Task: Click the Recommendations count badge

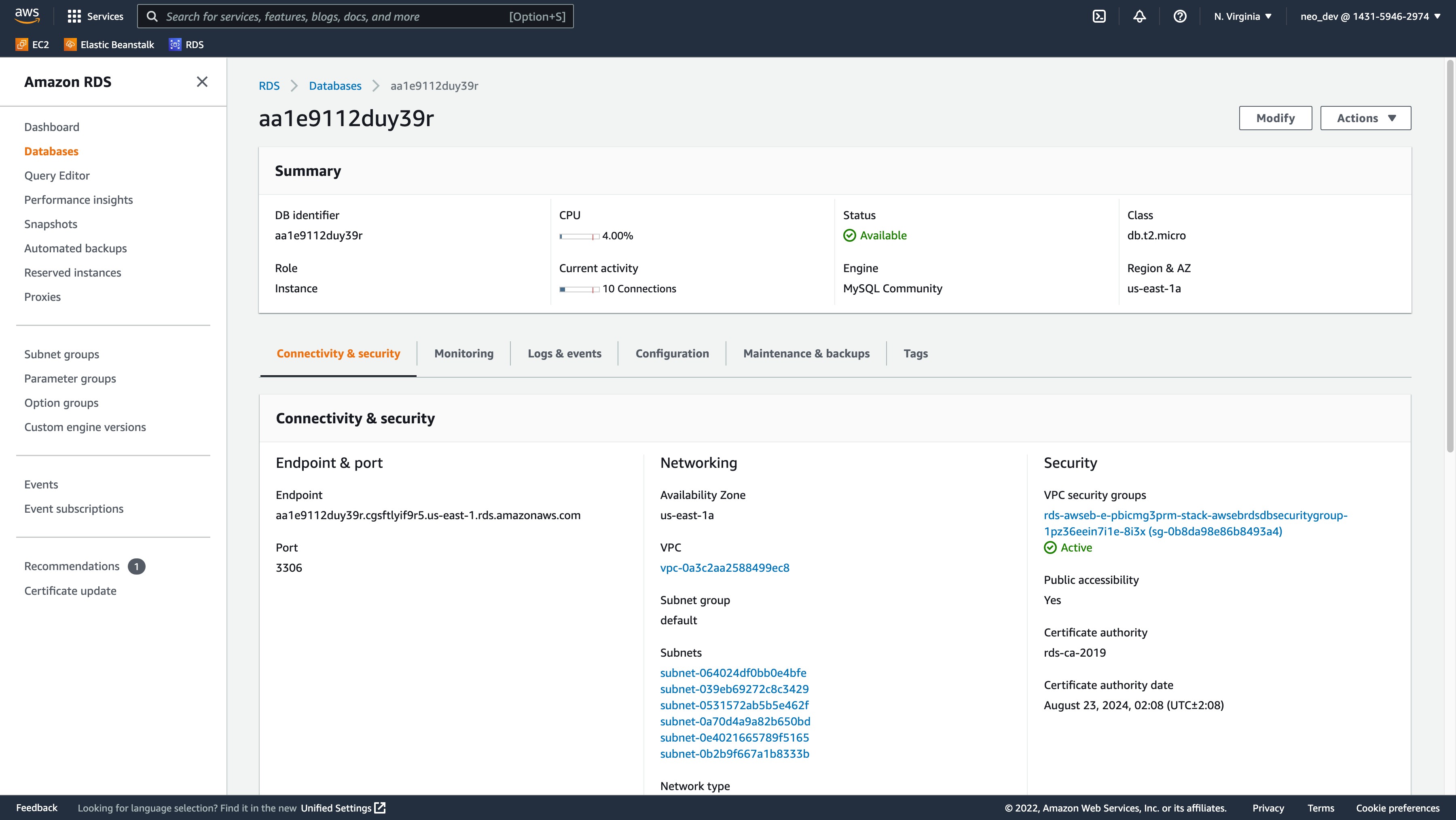Action: point(136,566)
